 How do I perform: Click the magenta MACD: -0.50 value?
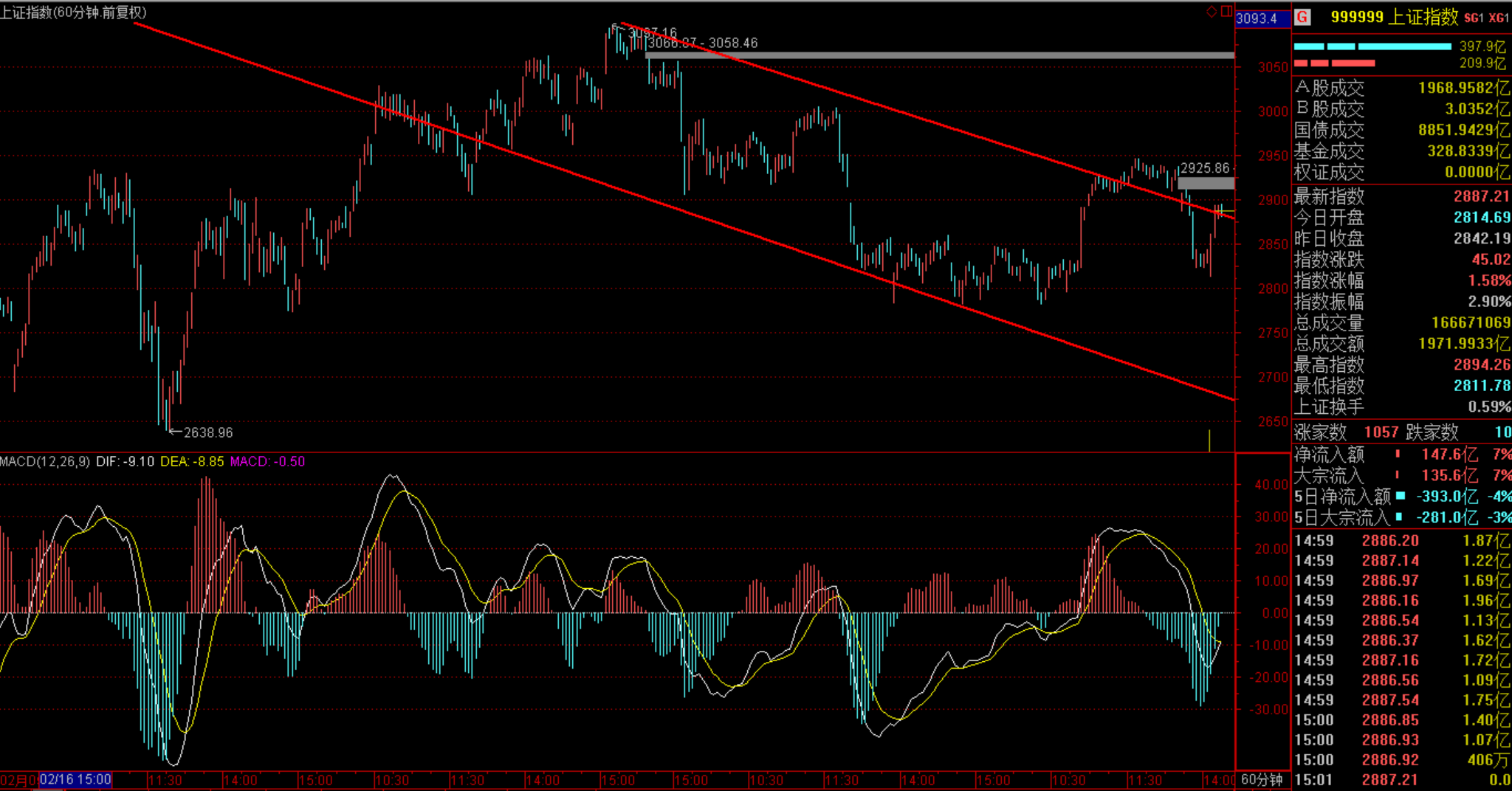point(267,461)
